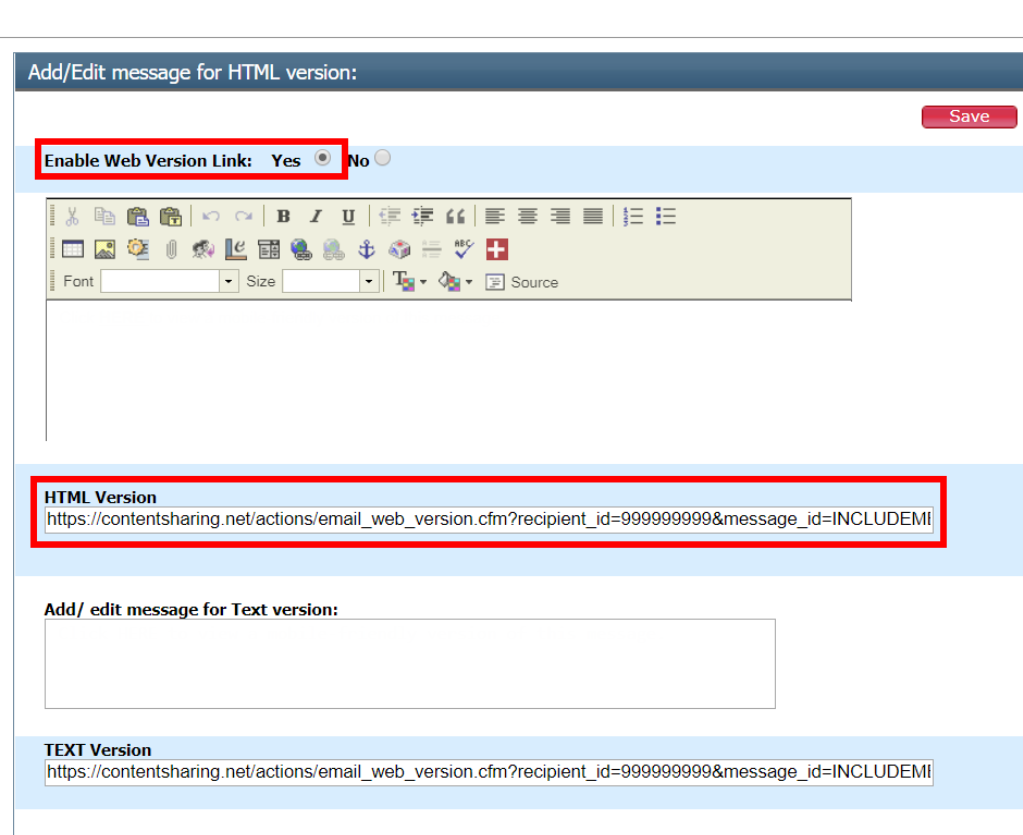Click the HTML Version URL field
The width and height of the screenshot is (1023, 835).
489,520
